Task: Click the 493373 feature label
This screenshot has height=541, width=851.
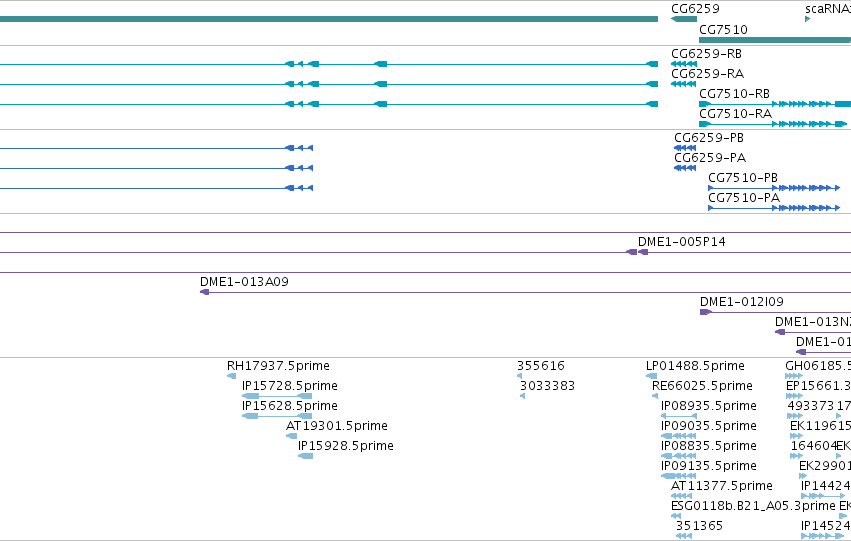Action: coord(810,406)
